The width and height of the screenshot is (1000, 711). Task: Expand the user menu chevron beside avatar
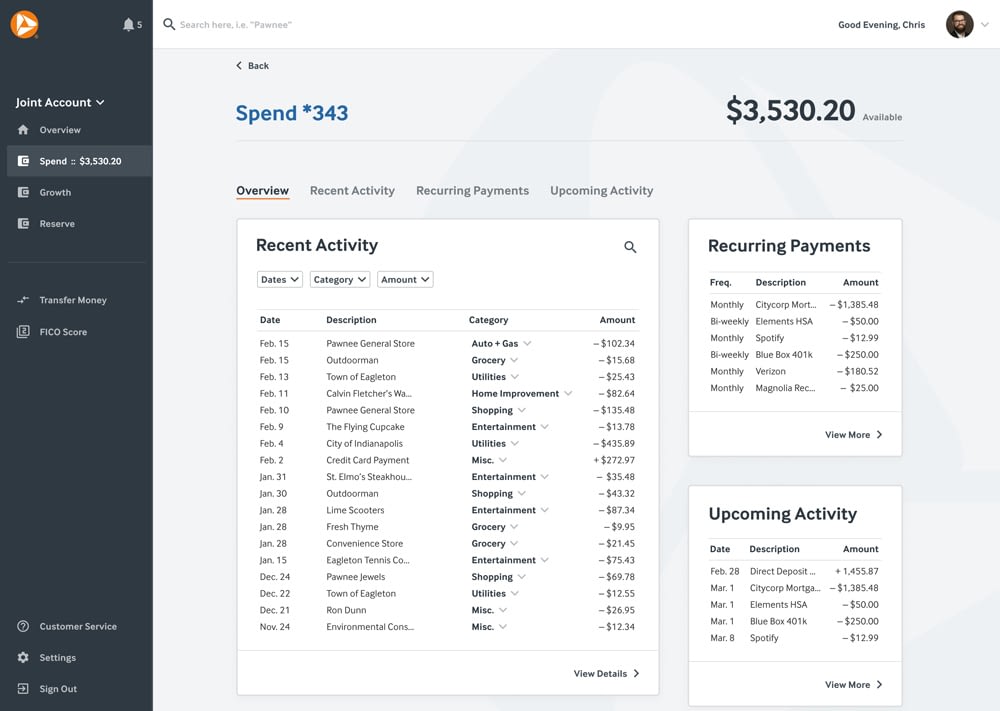click(985, 24)
